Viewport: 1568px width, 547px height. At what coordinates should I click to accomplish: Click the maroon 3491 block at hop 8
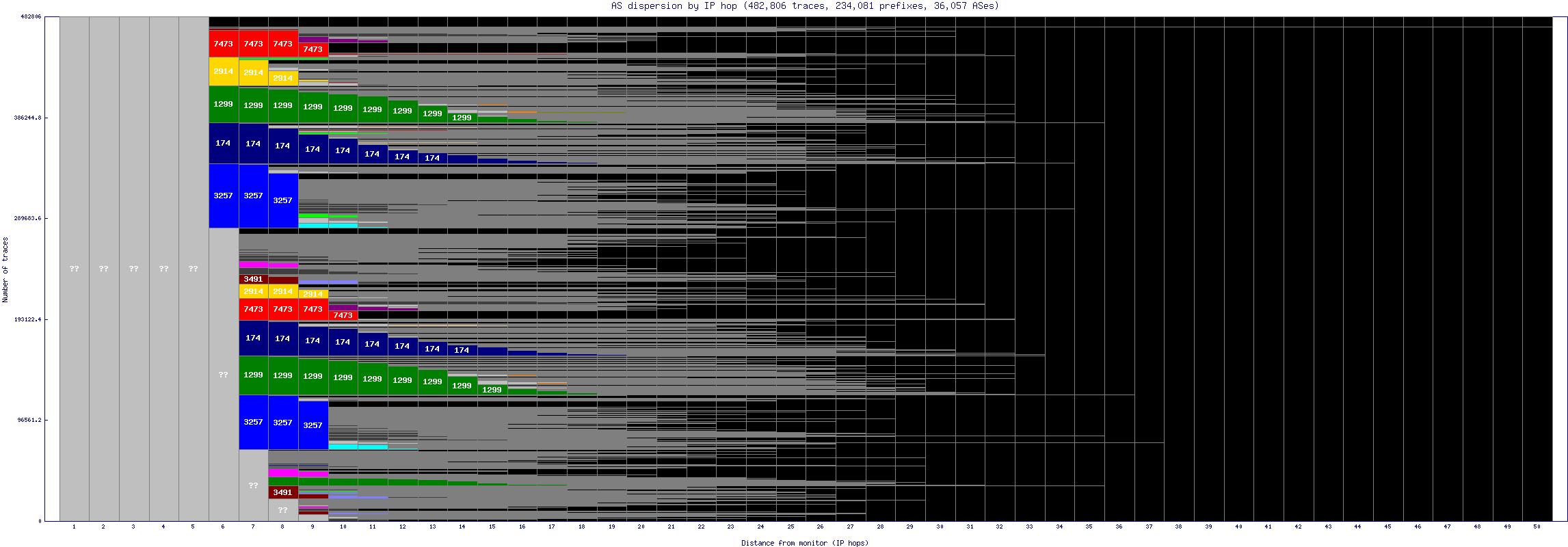tap(282, 492)
